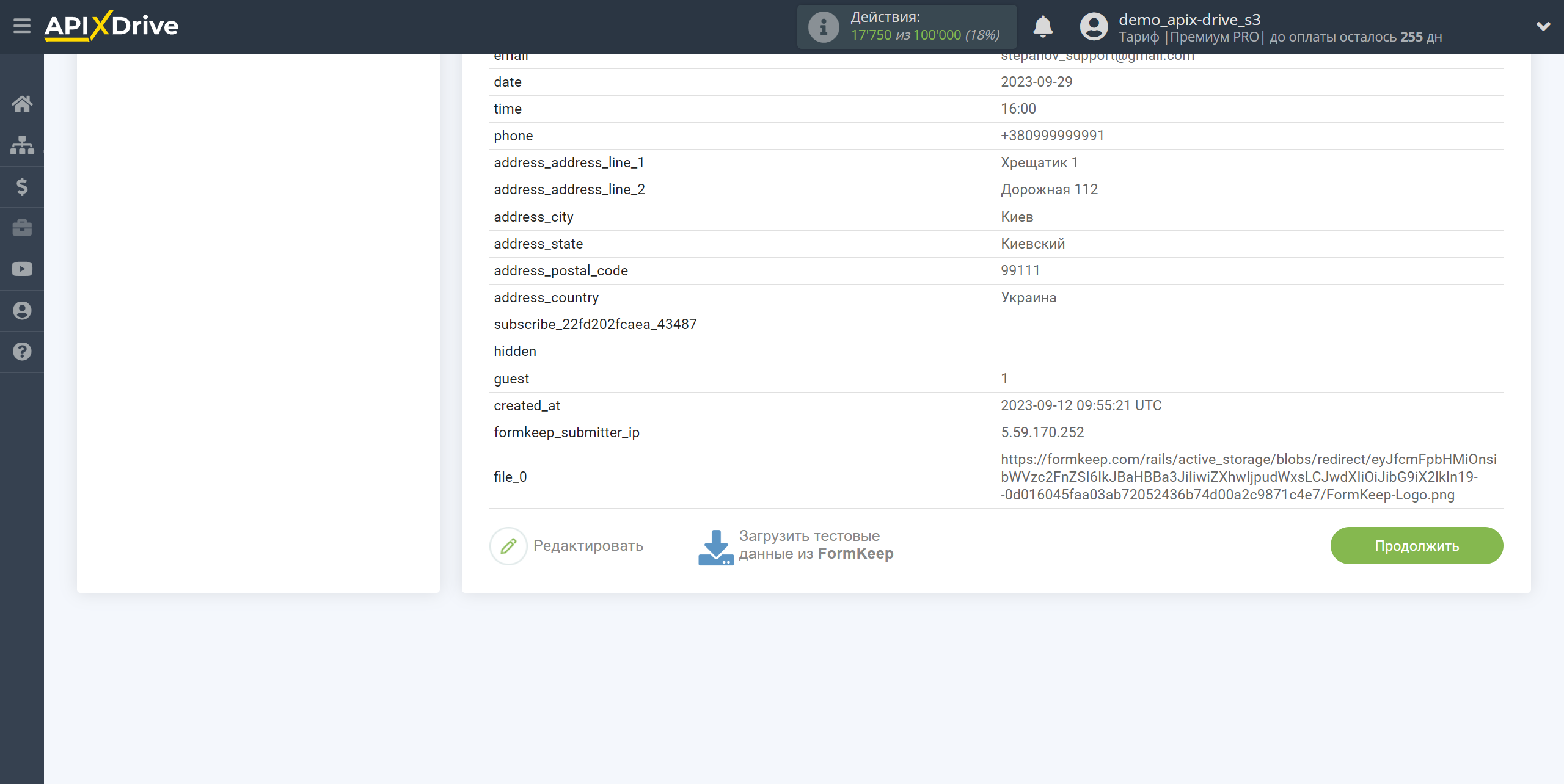
Task: Select the date value 2023-09-29
Action: [x=1037, y=82]
